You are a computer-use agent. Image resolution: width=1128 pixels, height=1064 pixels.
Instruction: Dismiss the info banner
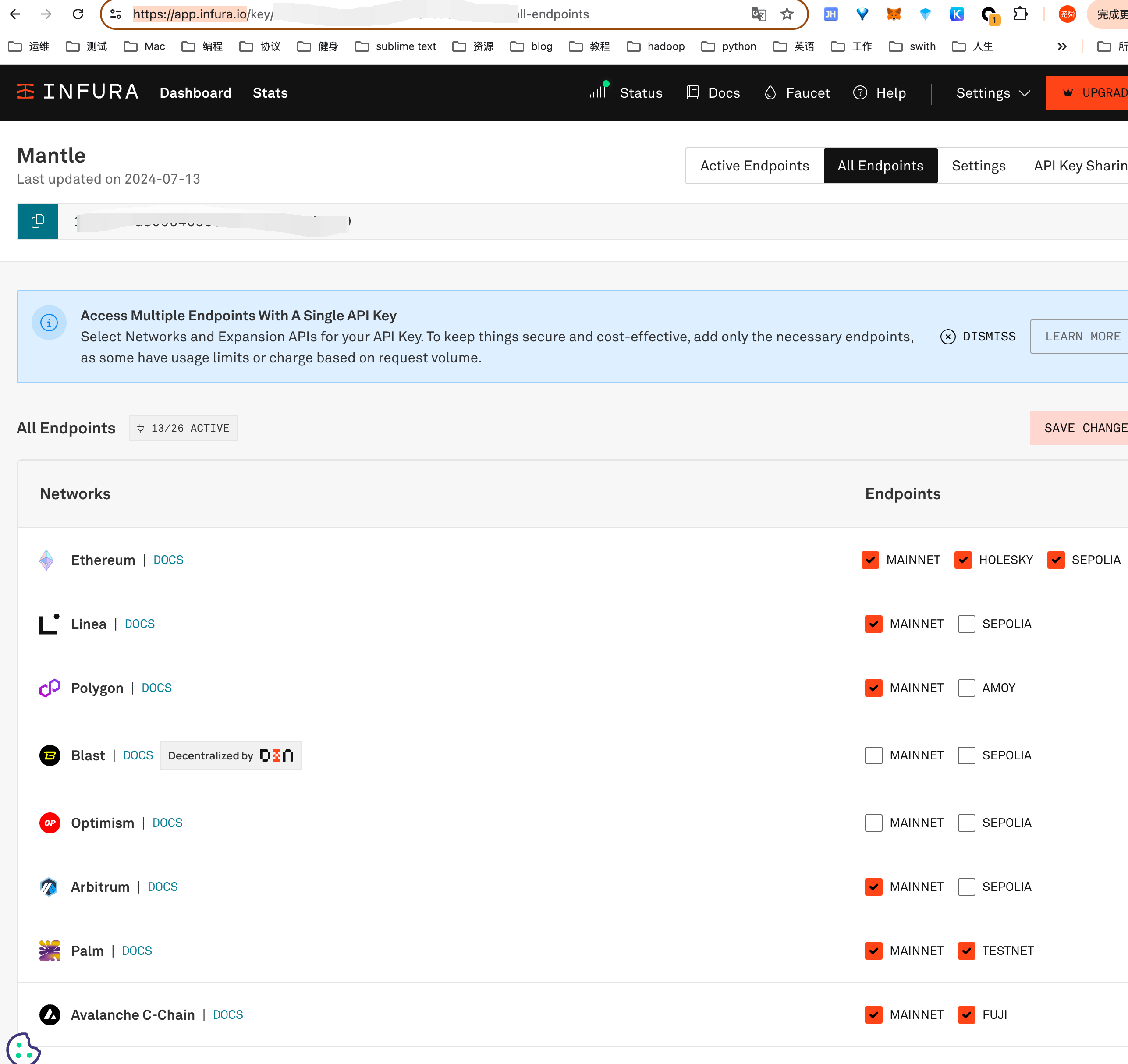[978, 337]
